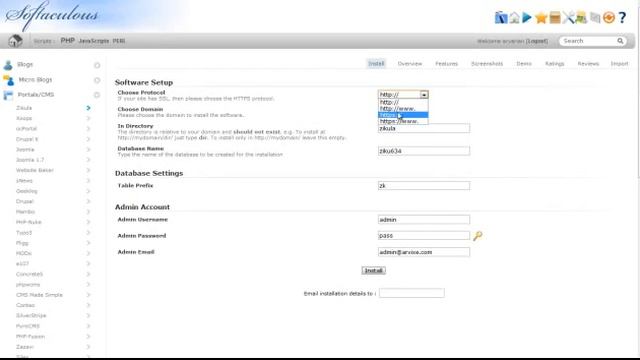The height and width of the screenshot is (360, 640).
Task: Select https://www. option in protocol list
Action: (403, 121)
